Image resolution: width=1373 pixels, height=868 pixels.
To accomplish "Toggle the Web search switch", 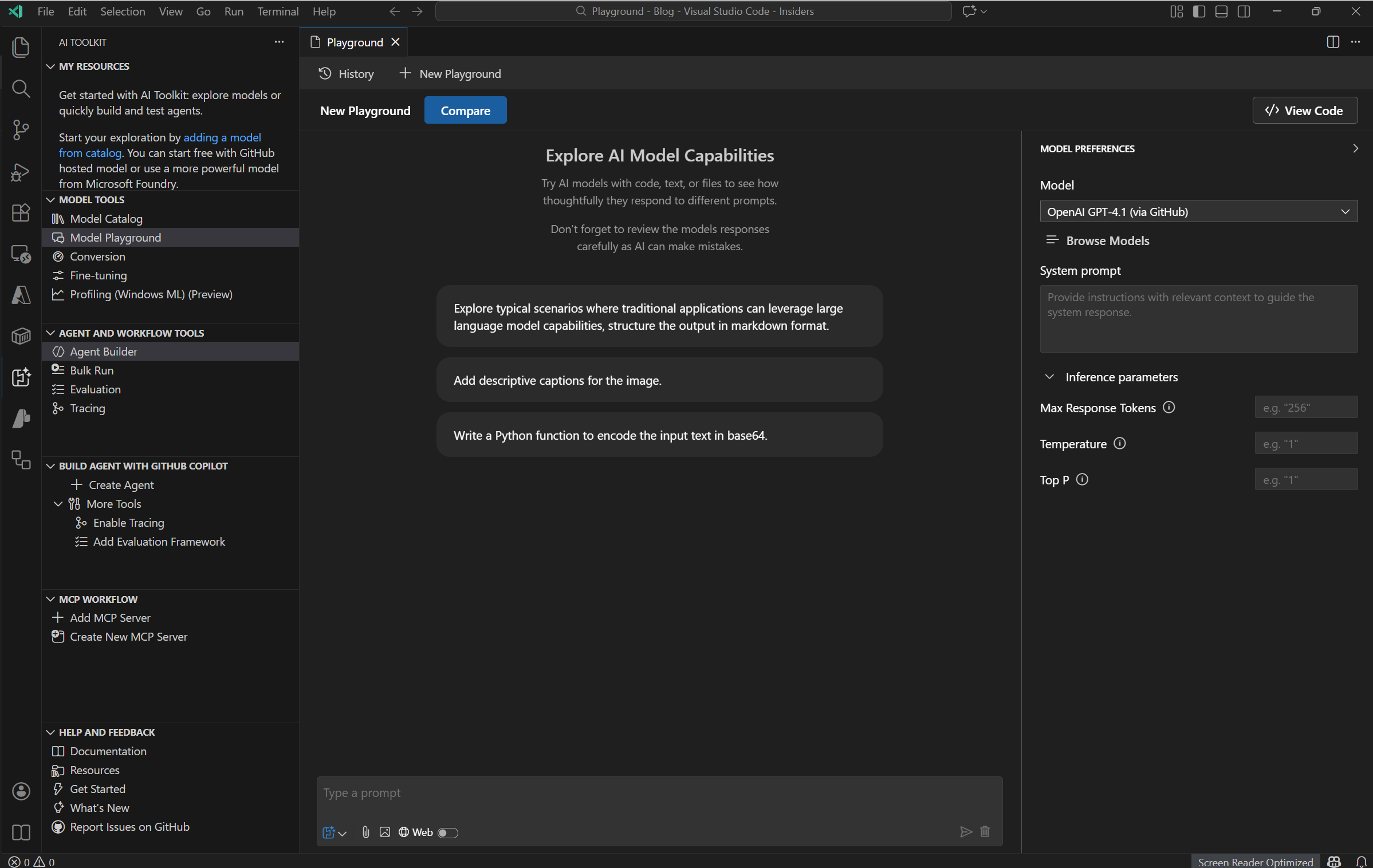I will coord(447,833).
